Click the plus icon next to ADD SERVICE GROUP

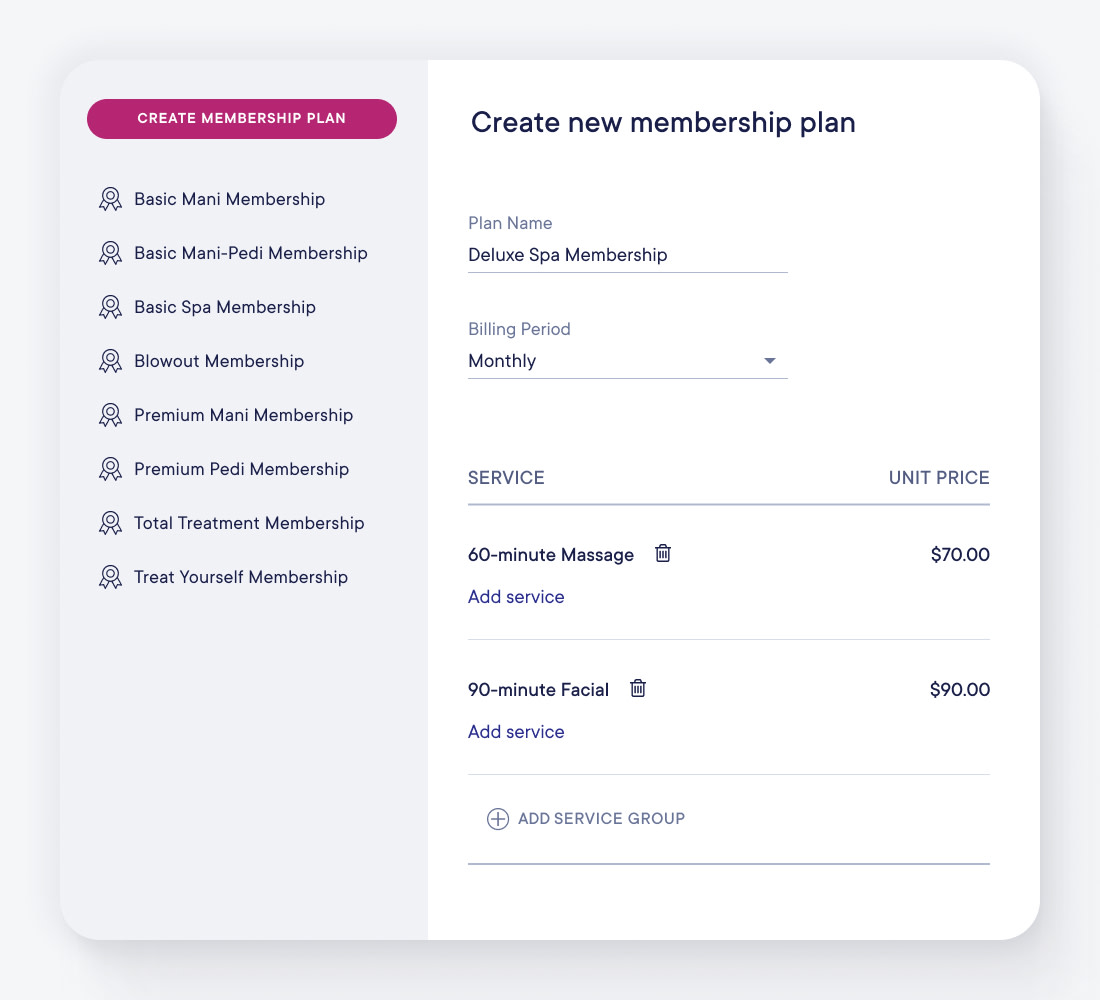(x=498, y=819)
